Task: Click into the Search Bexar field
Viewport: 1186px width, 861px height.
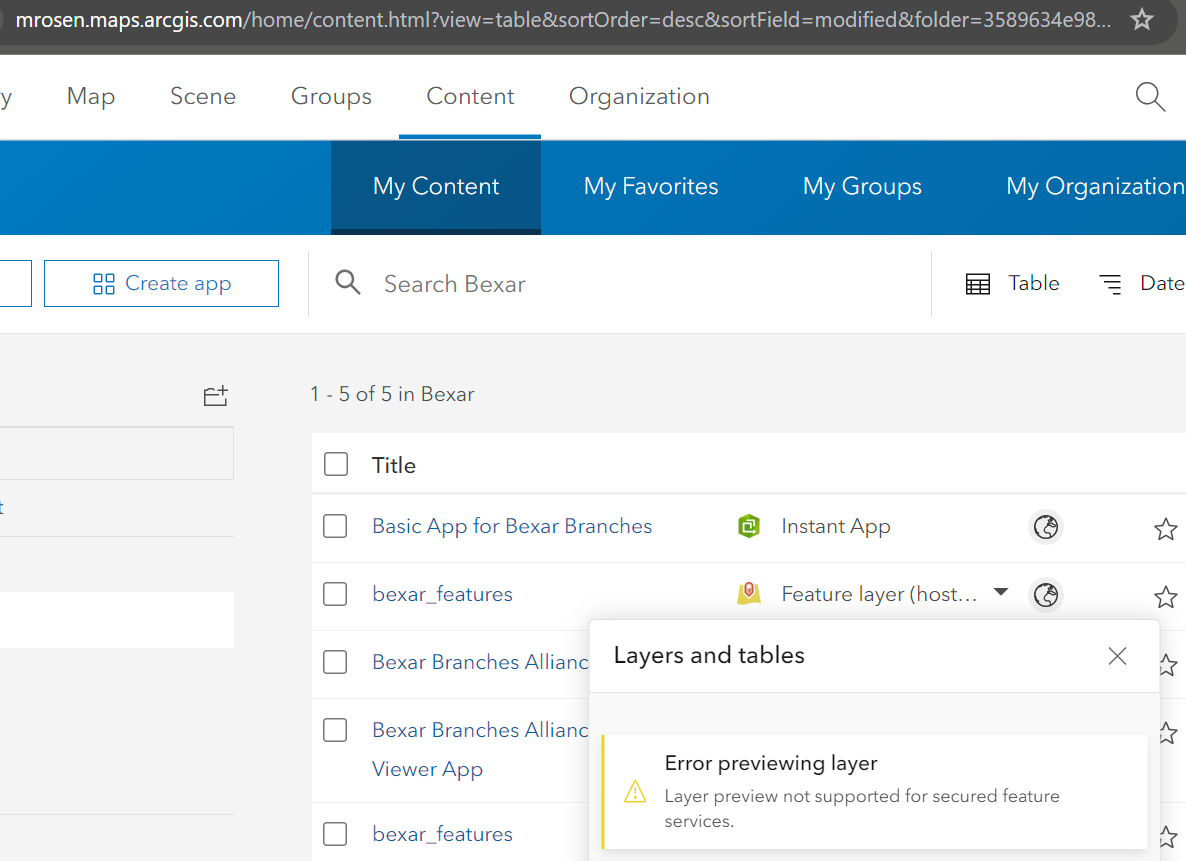Action: coord(620,284)
